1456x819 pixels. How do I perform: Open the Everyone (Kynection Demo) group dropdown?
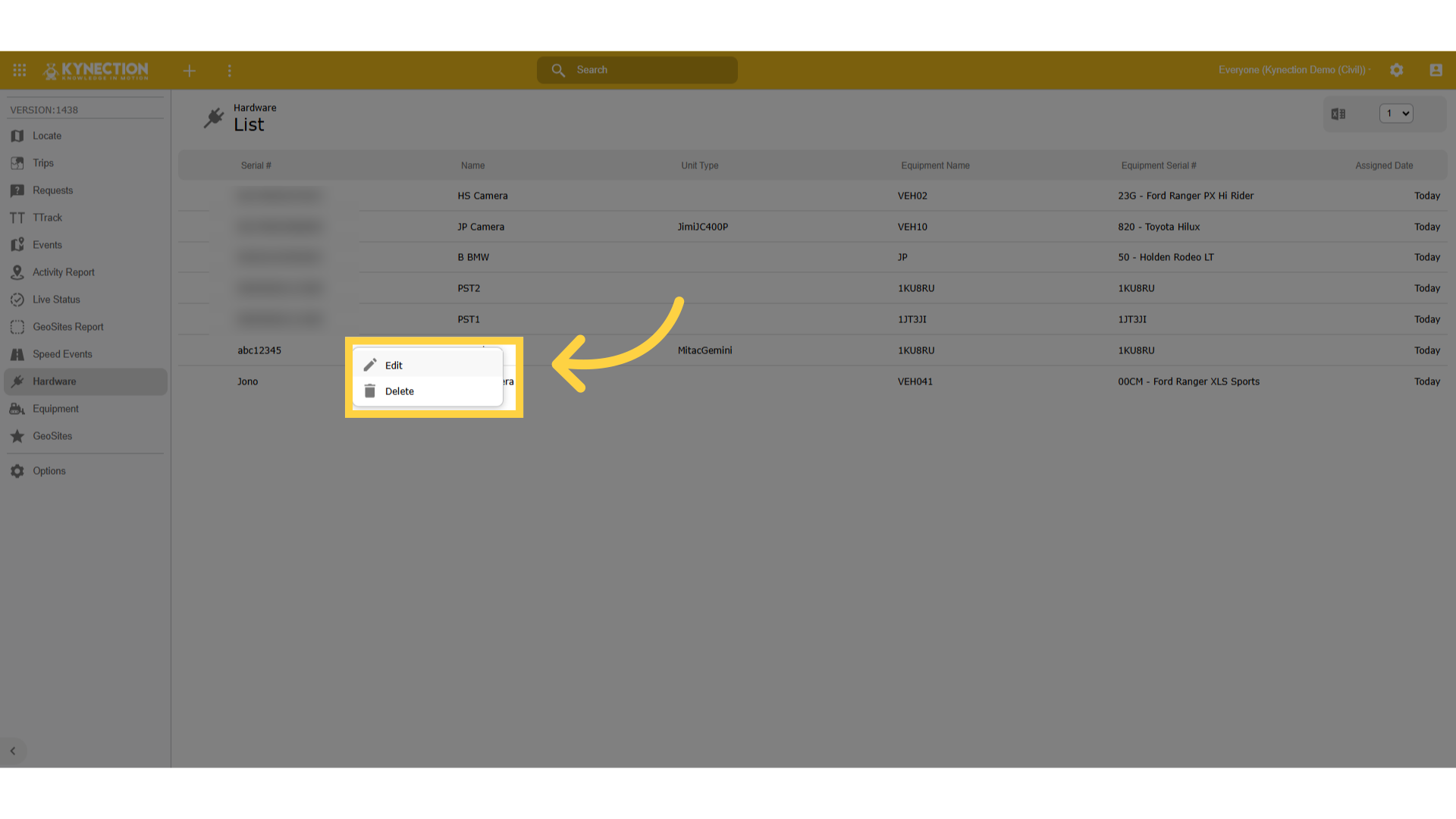click(1294, 70)
